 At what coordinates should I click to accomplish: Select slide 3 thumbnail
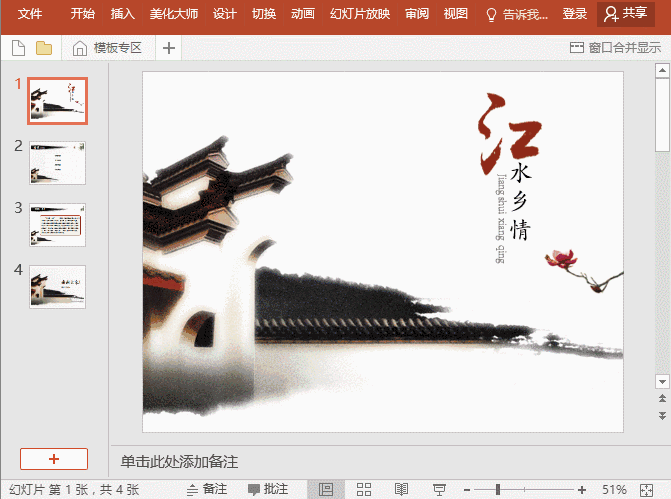[57, 225]
